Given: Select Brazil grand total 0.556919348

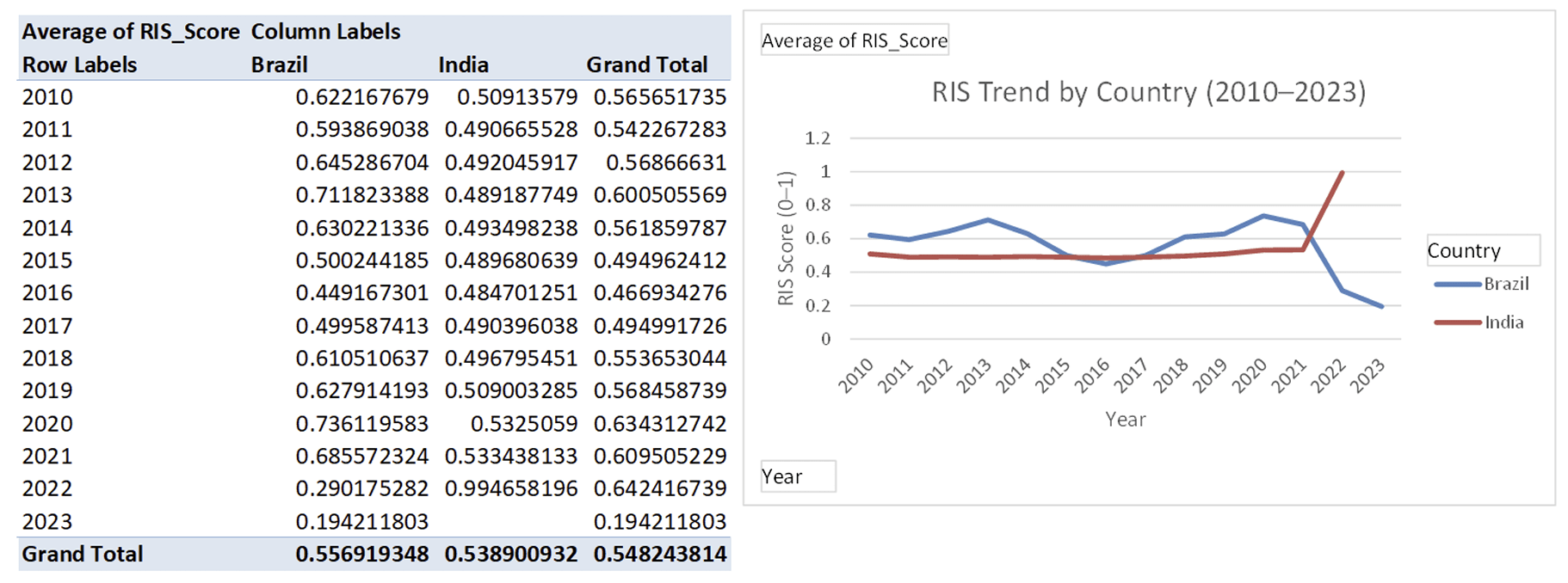Looking at the screenshot, I should click(x=361, y=554).
